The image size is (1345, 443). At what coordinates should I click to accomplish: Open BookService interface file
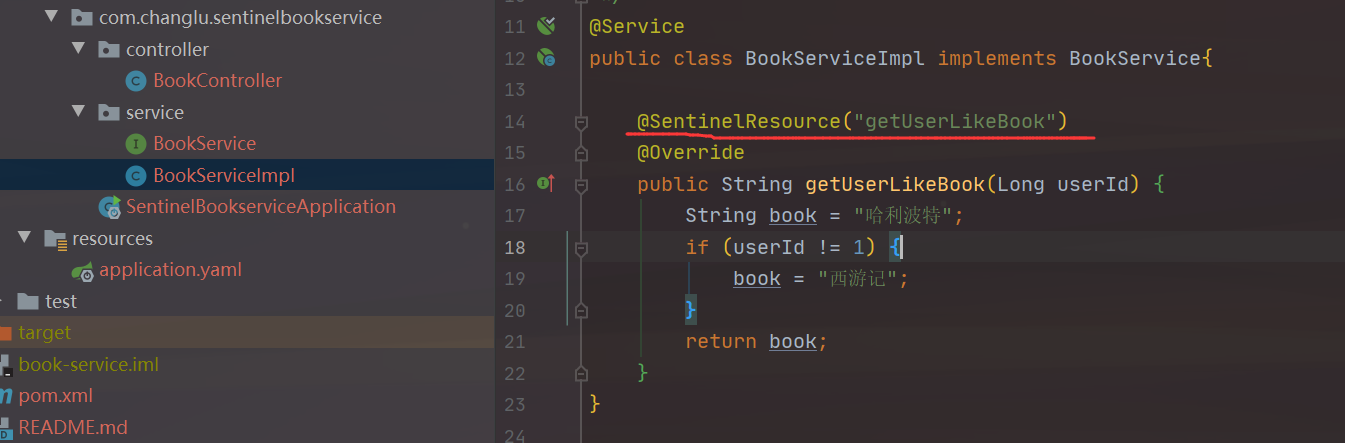point(204,143)
